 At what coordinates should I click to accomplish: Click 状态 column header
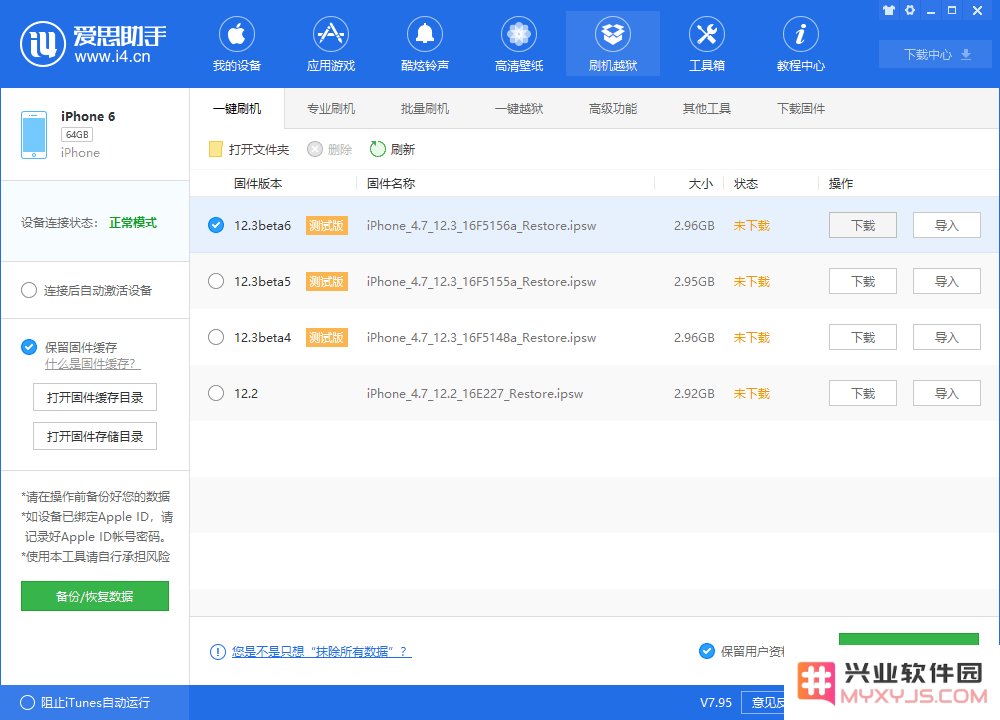pyautogui.click(x=746, y=184)
